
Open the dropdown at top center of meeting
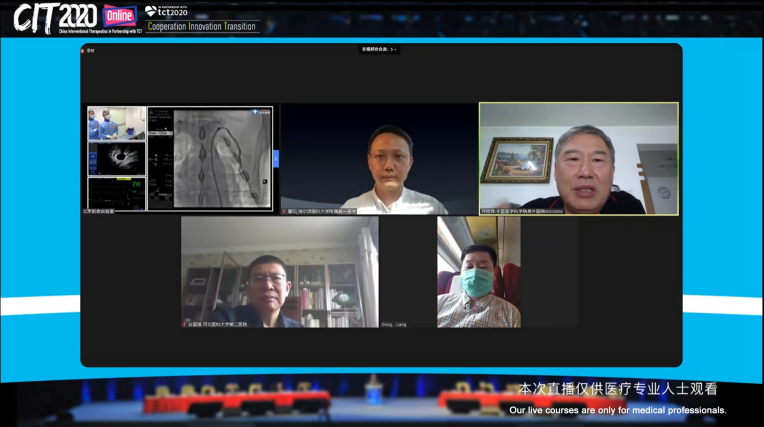(380, 49)
